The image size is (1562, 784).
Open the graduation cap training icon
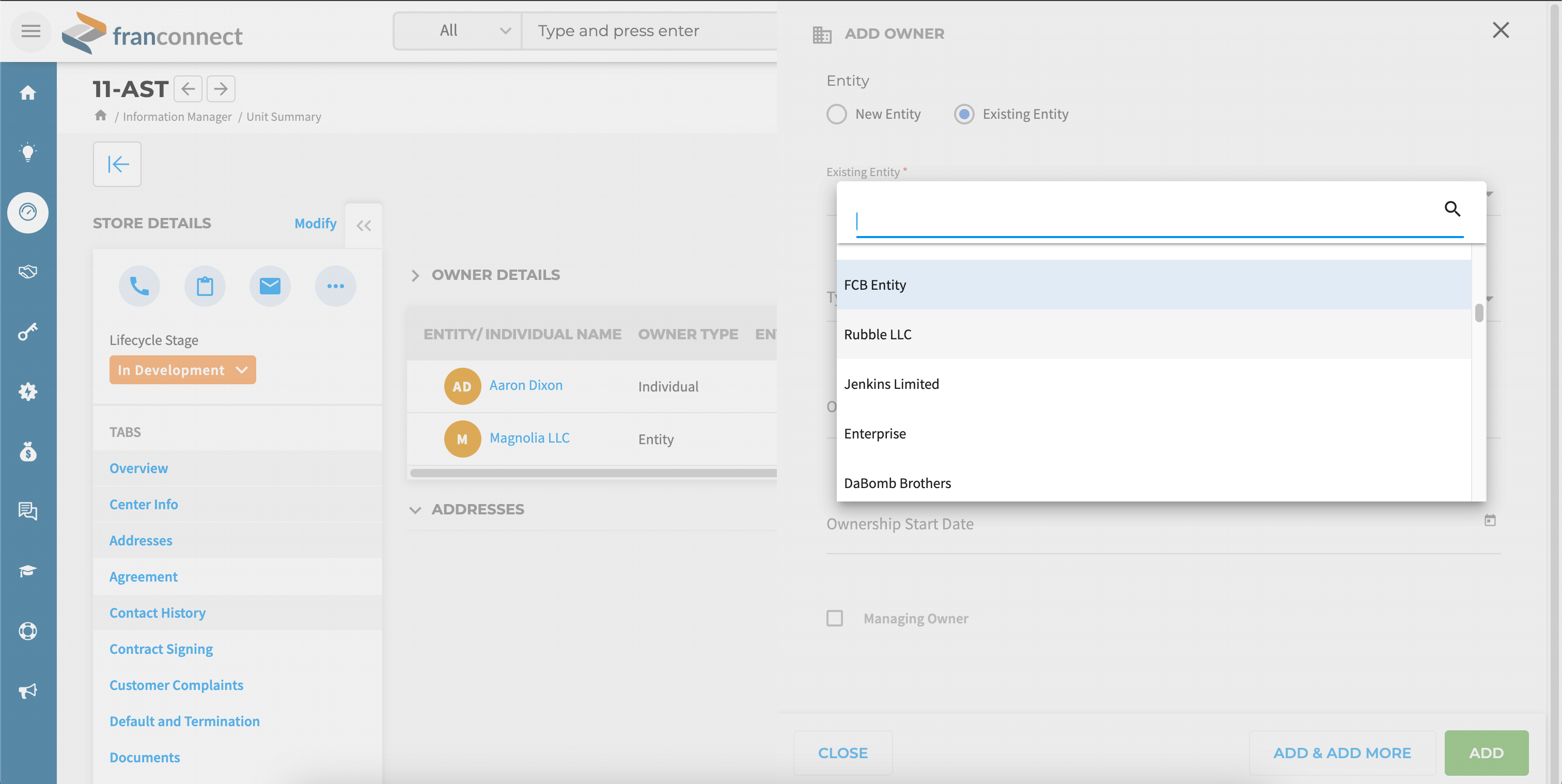[28, 571]
